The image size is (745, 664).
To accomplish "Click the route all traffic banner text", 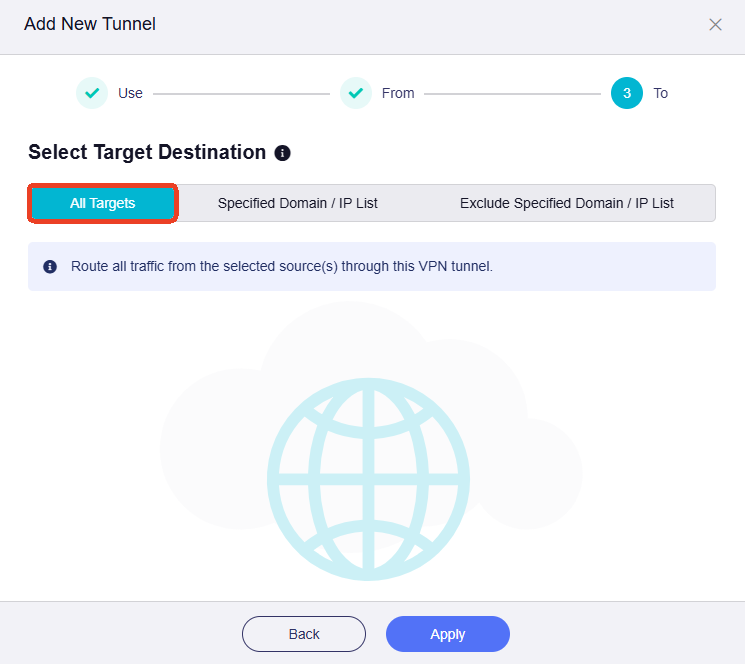I will [282, 267].
